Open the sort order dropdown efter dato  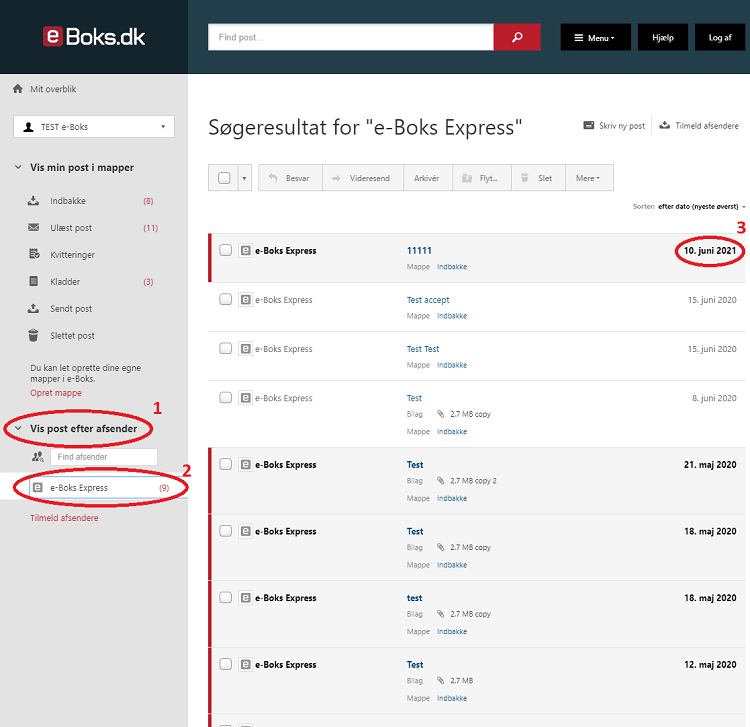coord(701,207)
